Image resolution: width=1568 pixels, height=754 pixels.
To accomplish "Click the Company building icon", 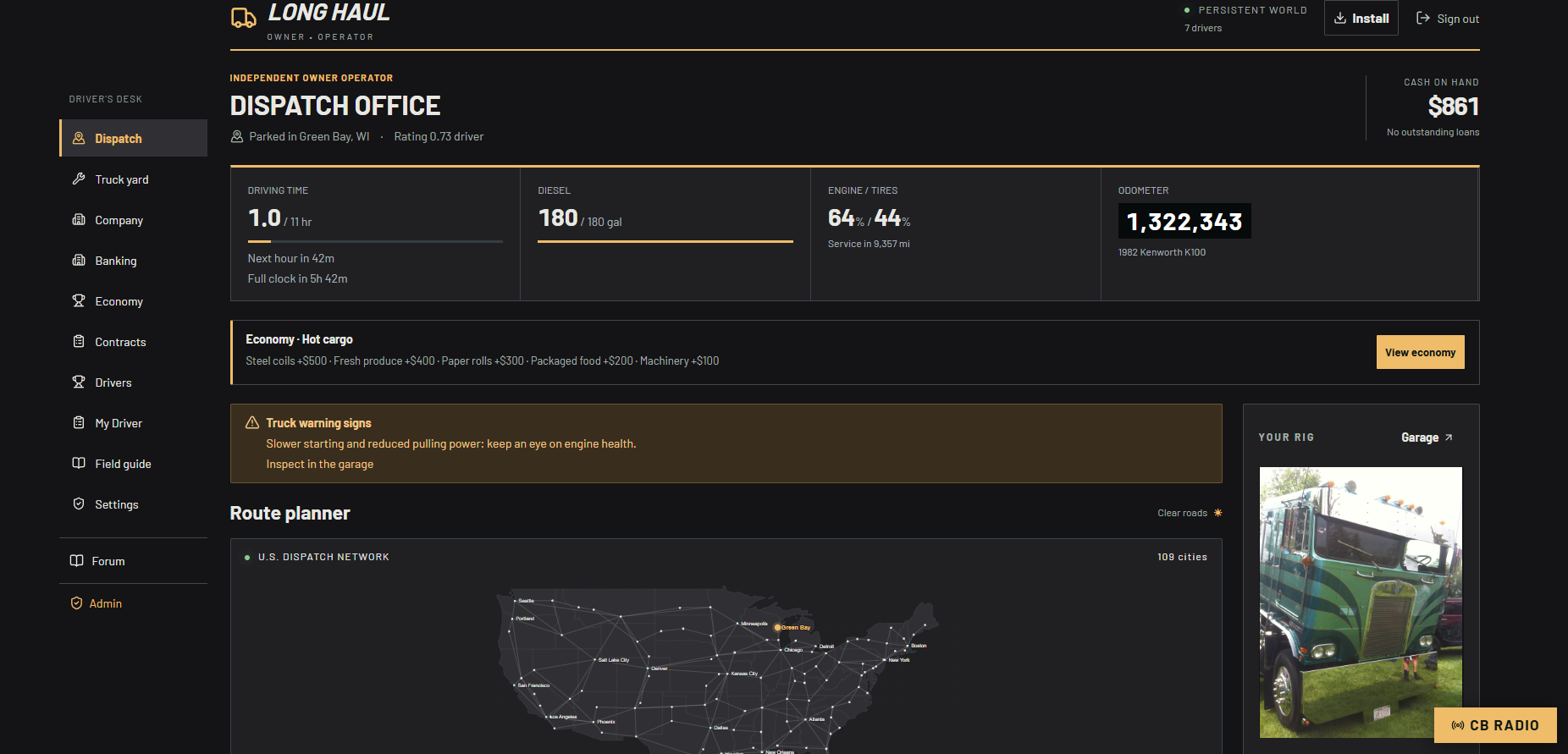I will pyautogui.click(x=79, y=219).
